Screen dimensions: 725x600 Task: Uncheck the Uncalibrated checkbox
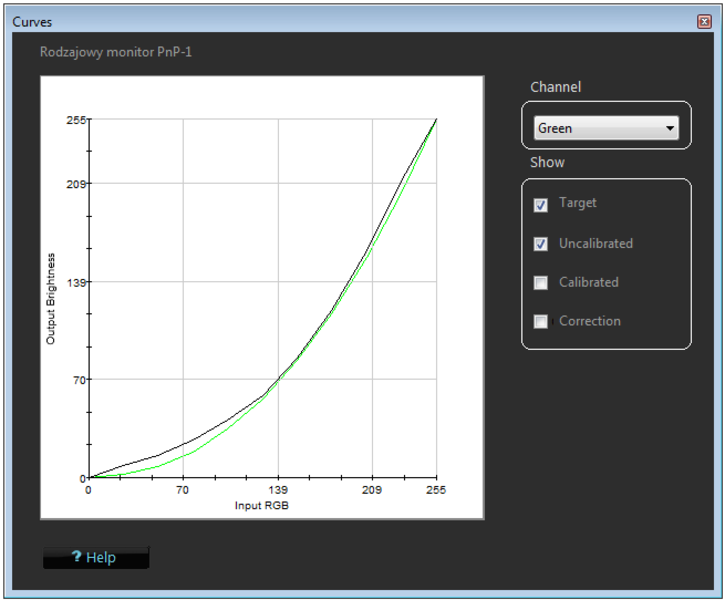click(x=541, y=244)
